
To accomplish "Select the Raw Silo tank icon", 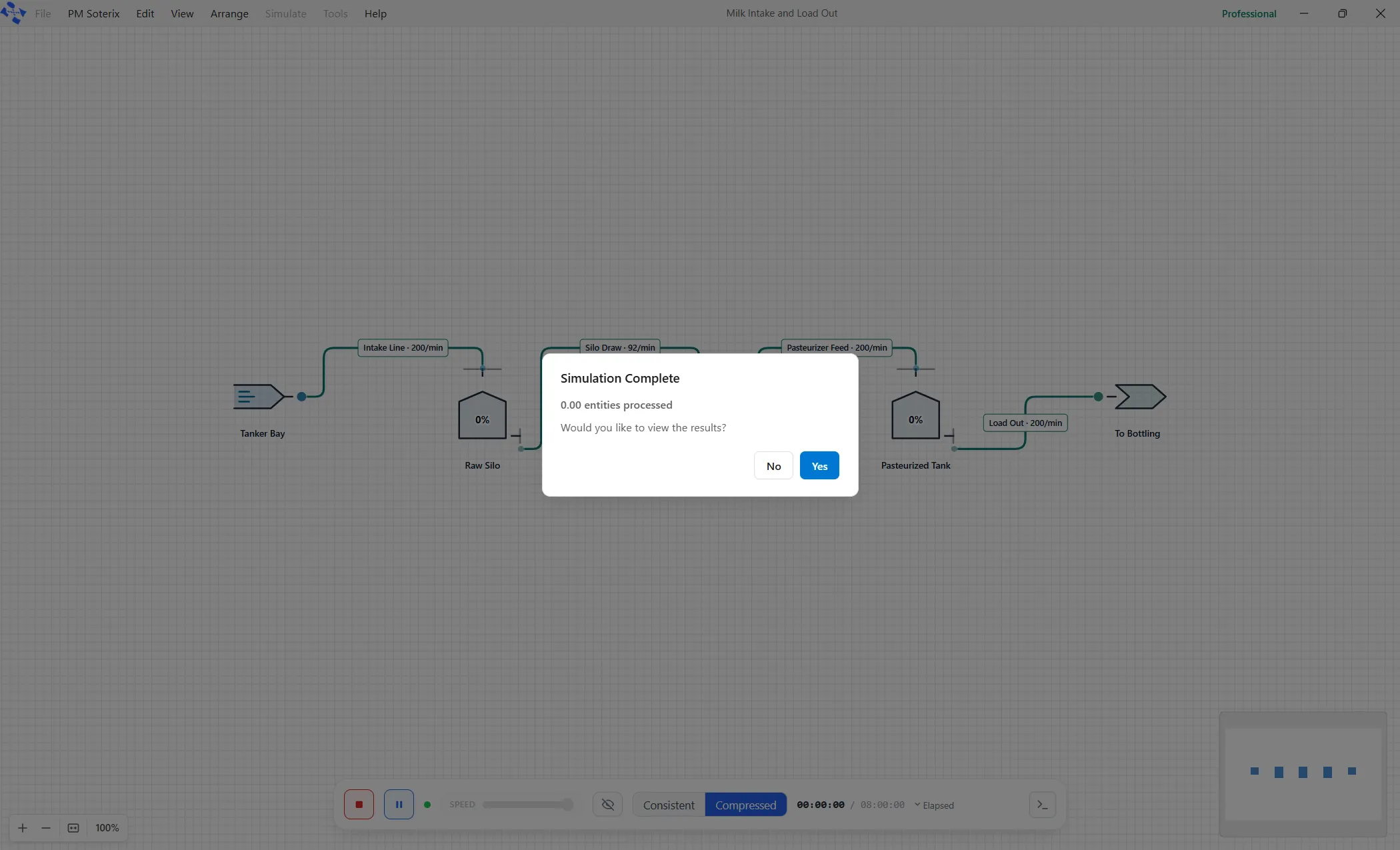I will point(482,415).
